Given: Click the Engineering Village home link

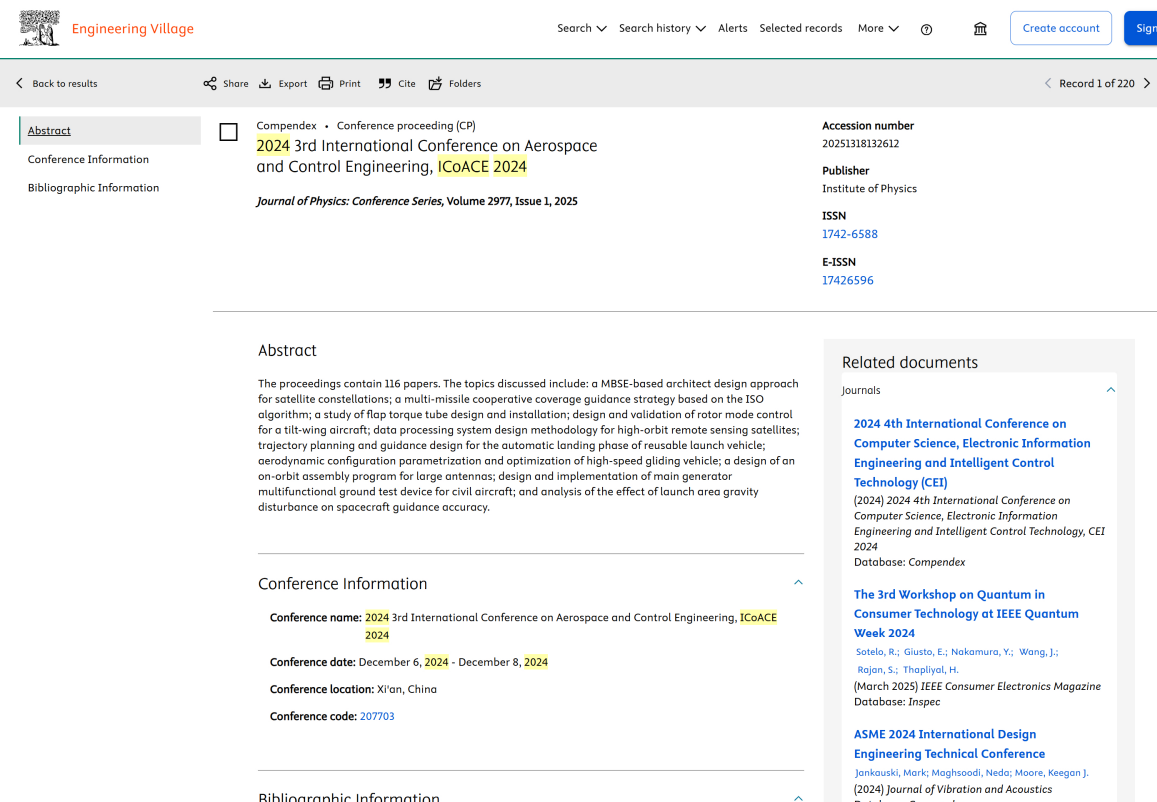Looking at the screenshot, I should (133, 29).
